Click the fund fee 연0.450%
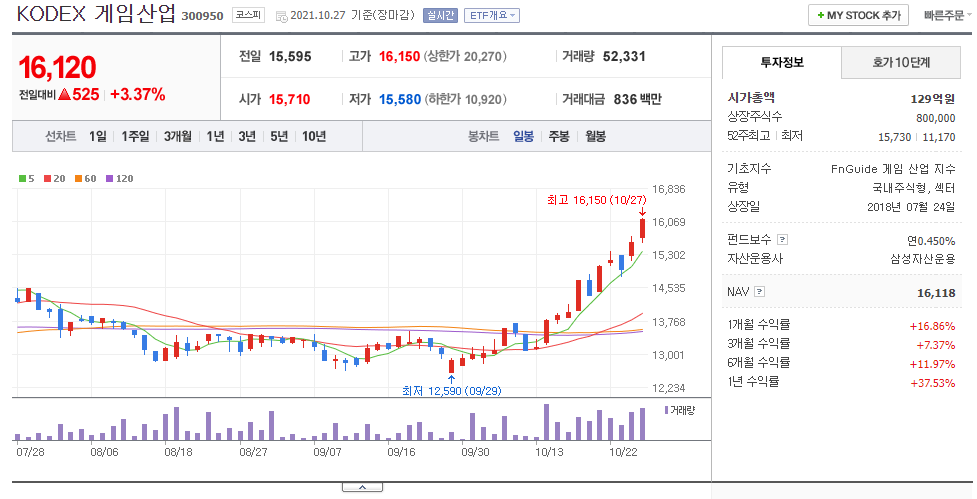This screenshot has width=977, height=499. coord(931,241)
